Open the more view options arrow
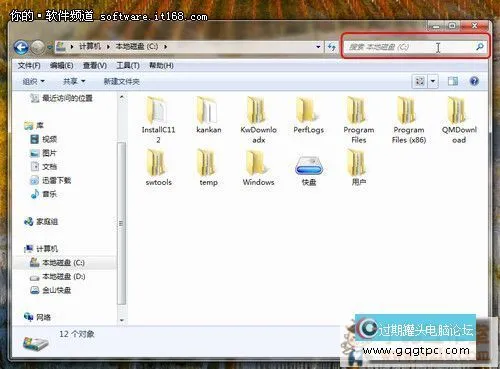 click(433, 81)
